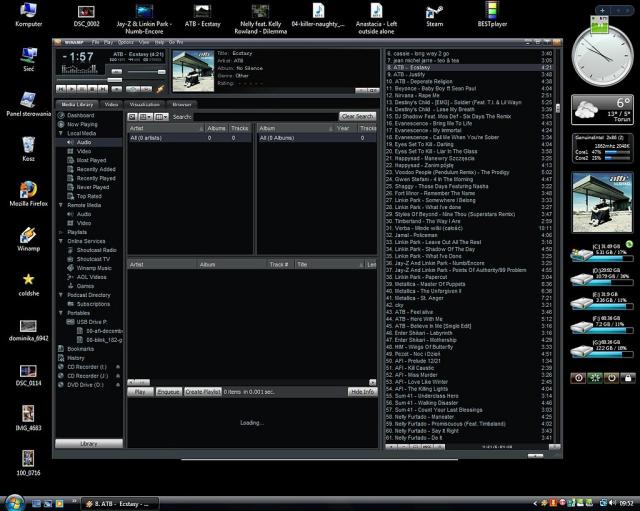Image resolution: width=640 pixels, height=511 pixels.
Task: Open the Options menu in Winamp
Action: 126,42
